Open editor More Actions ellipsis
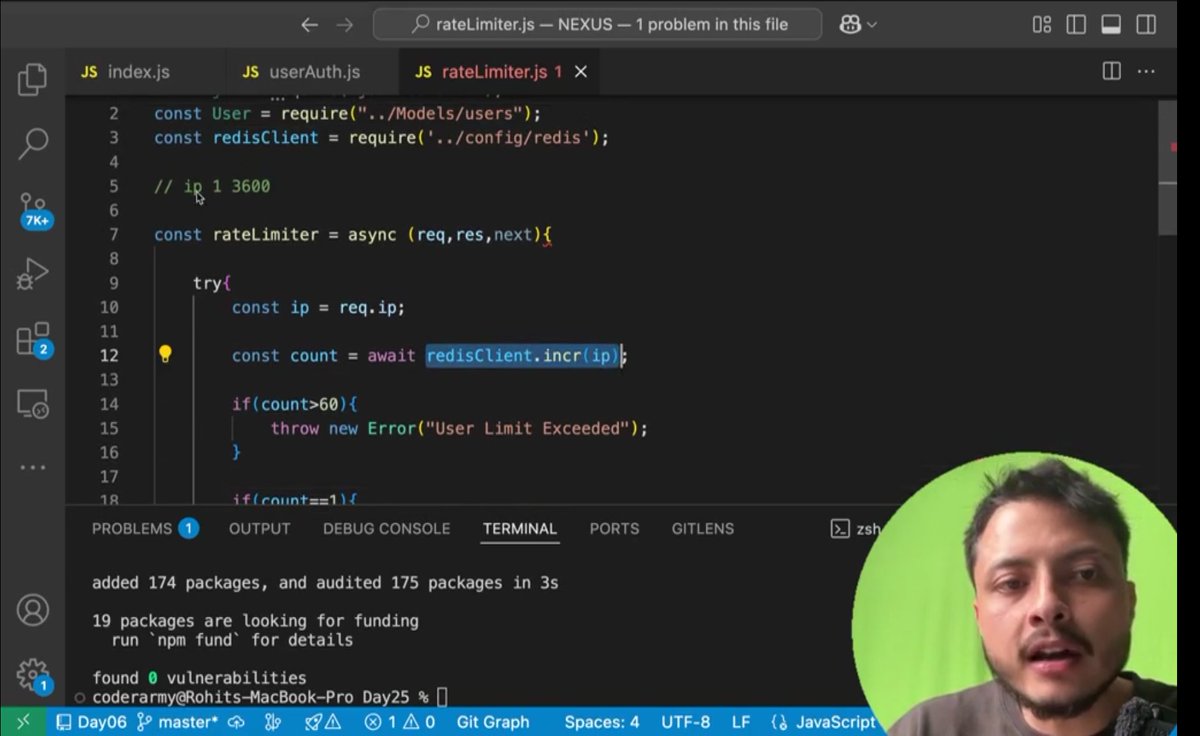1200x736 pixels. pos(1146,71)
